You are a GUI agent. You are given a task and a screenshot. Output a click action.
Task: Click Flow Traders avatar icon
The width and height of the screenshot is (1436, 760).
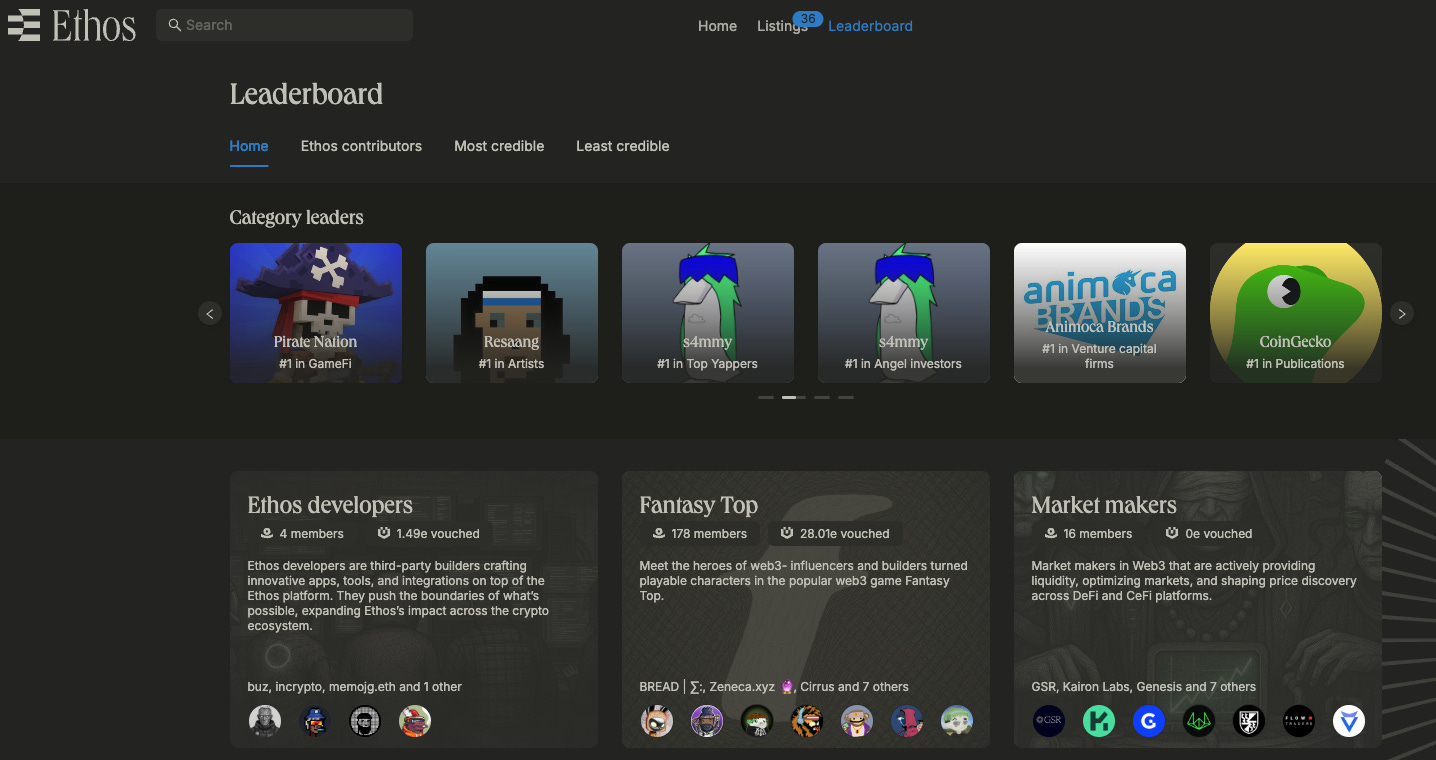(x=1299, y=721)
